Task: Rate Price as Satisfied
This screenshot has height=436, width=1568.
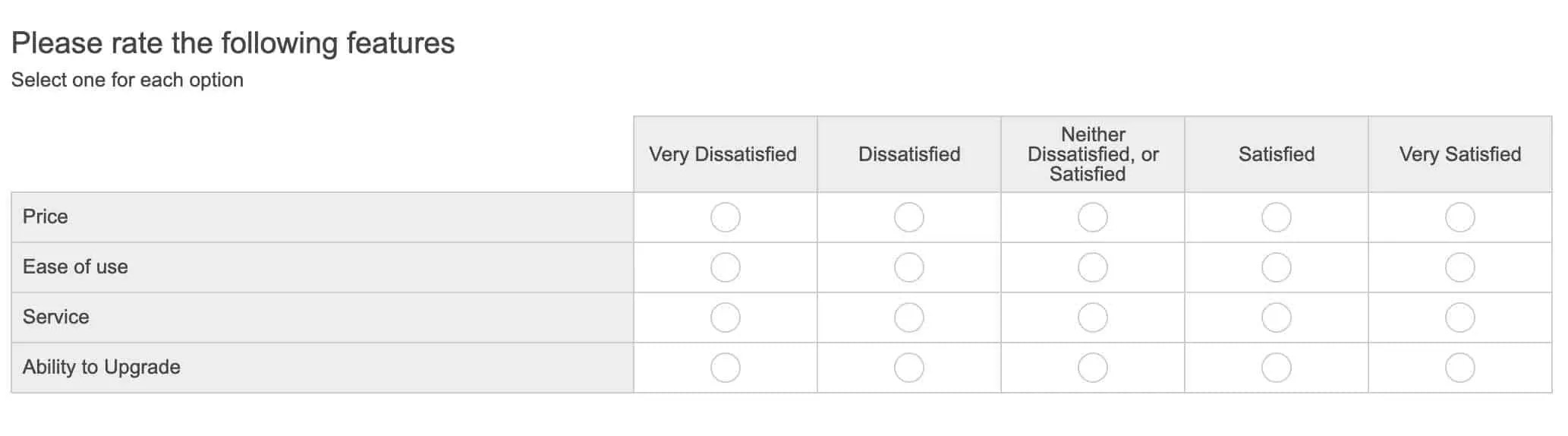Action: 1276,217
